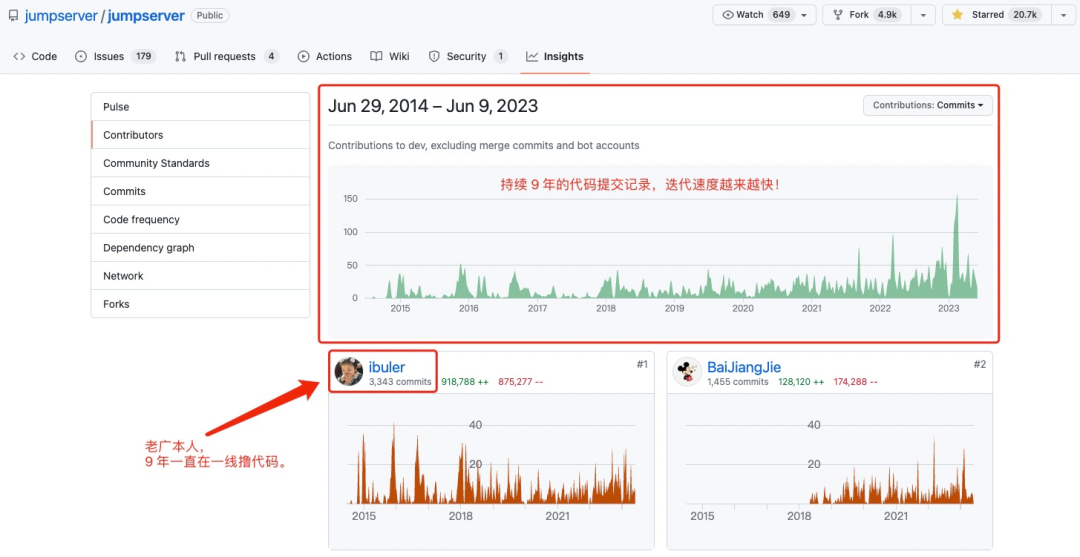Click the star count 20.7k

1025,14
